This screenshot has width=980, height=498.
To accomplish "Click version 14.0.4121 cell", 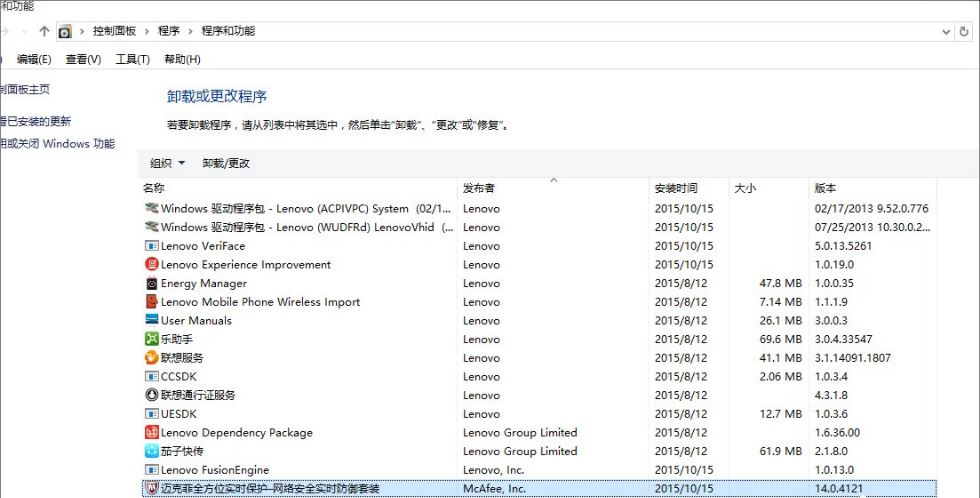I will click(x=839, y=489).
